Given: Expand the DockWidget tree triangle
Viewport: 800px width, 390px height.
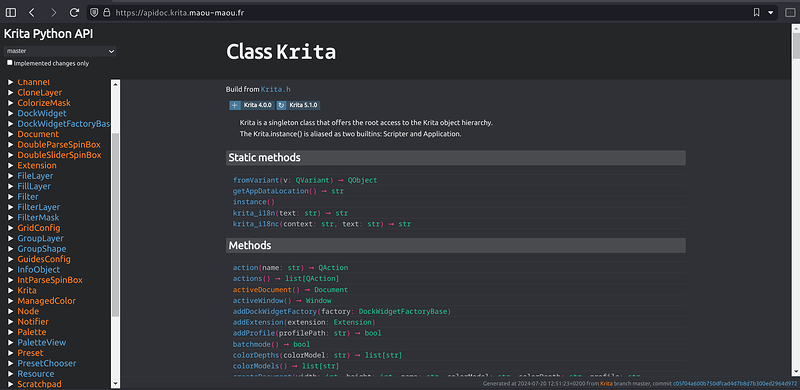Looking at the screenshot, I should click(11, 113).
